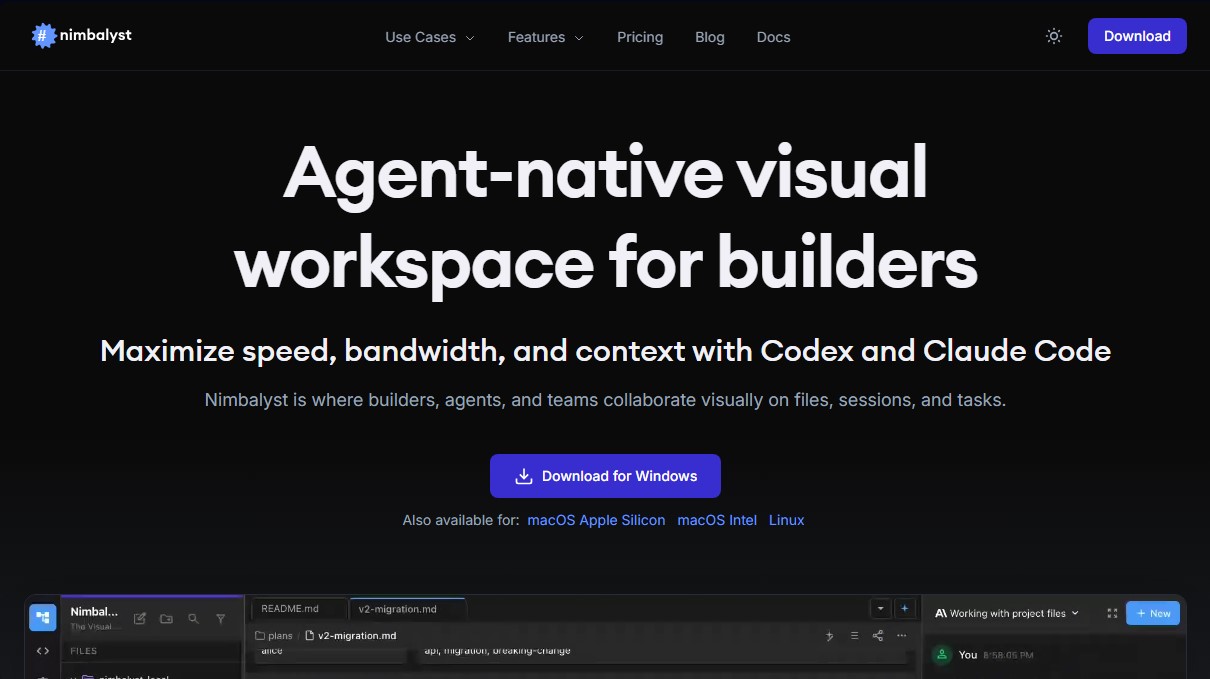The image size is (1210, 679).
Task: Click the New session button
Action: tap(1153, 613)
